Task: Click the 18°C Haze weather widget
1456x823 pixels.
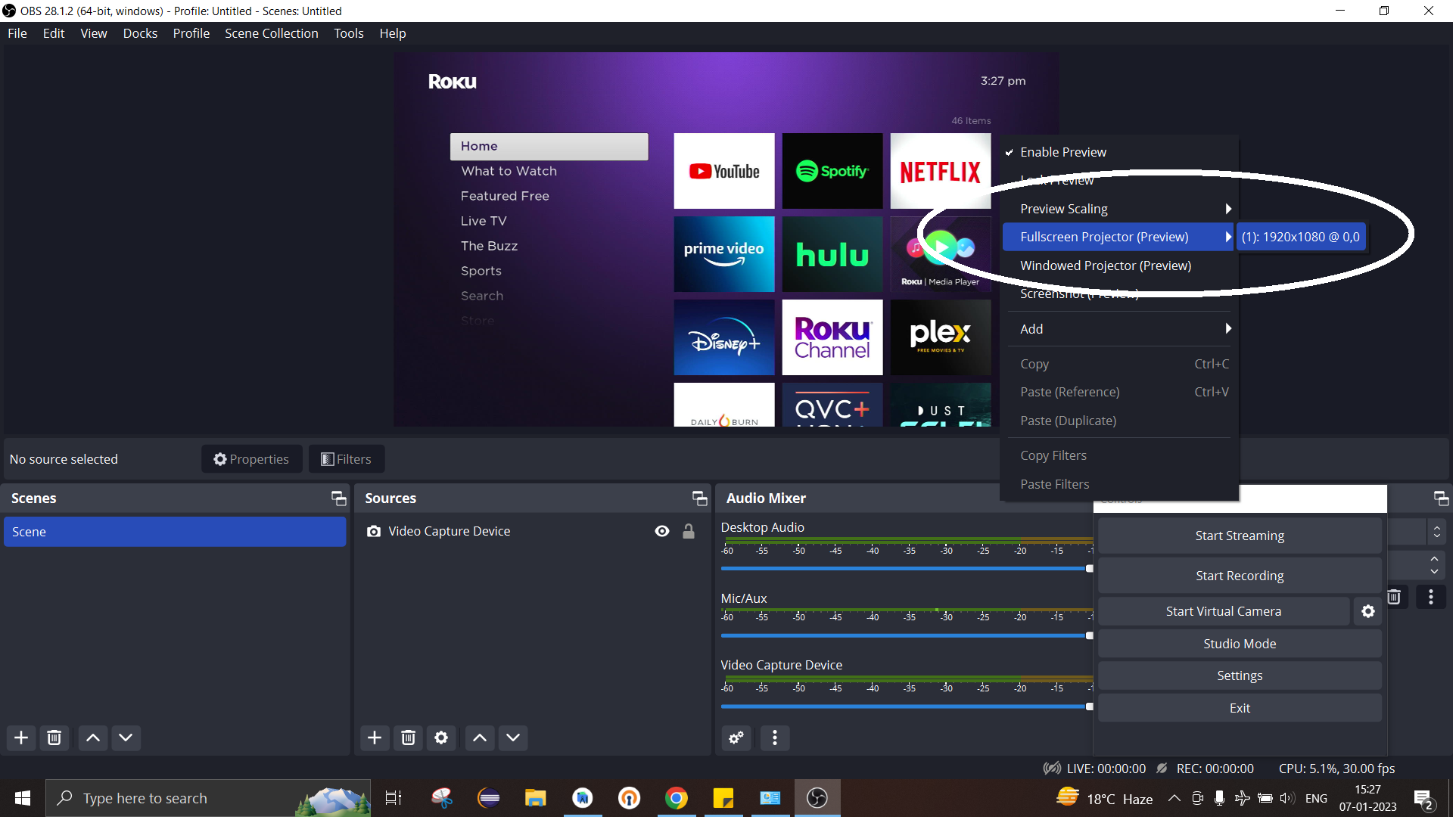Action: (x=1106, y=800)
